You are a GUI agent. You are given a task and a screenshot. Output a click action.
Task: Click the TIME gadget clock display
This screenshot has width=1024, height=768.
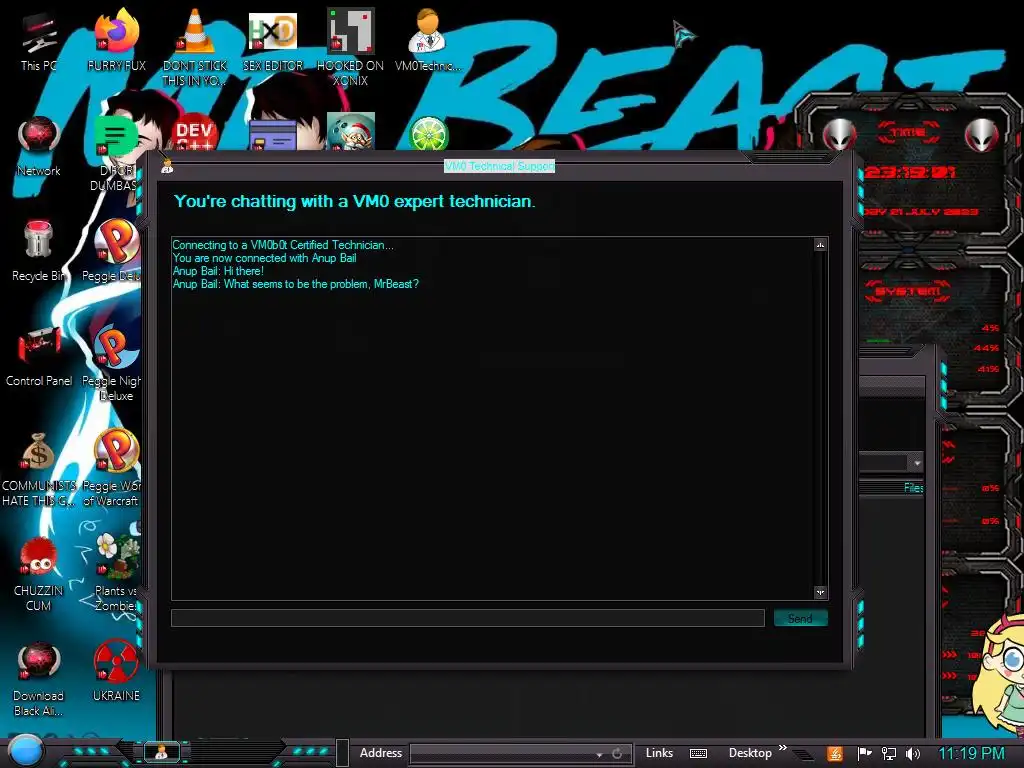[910, 172]
